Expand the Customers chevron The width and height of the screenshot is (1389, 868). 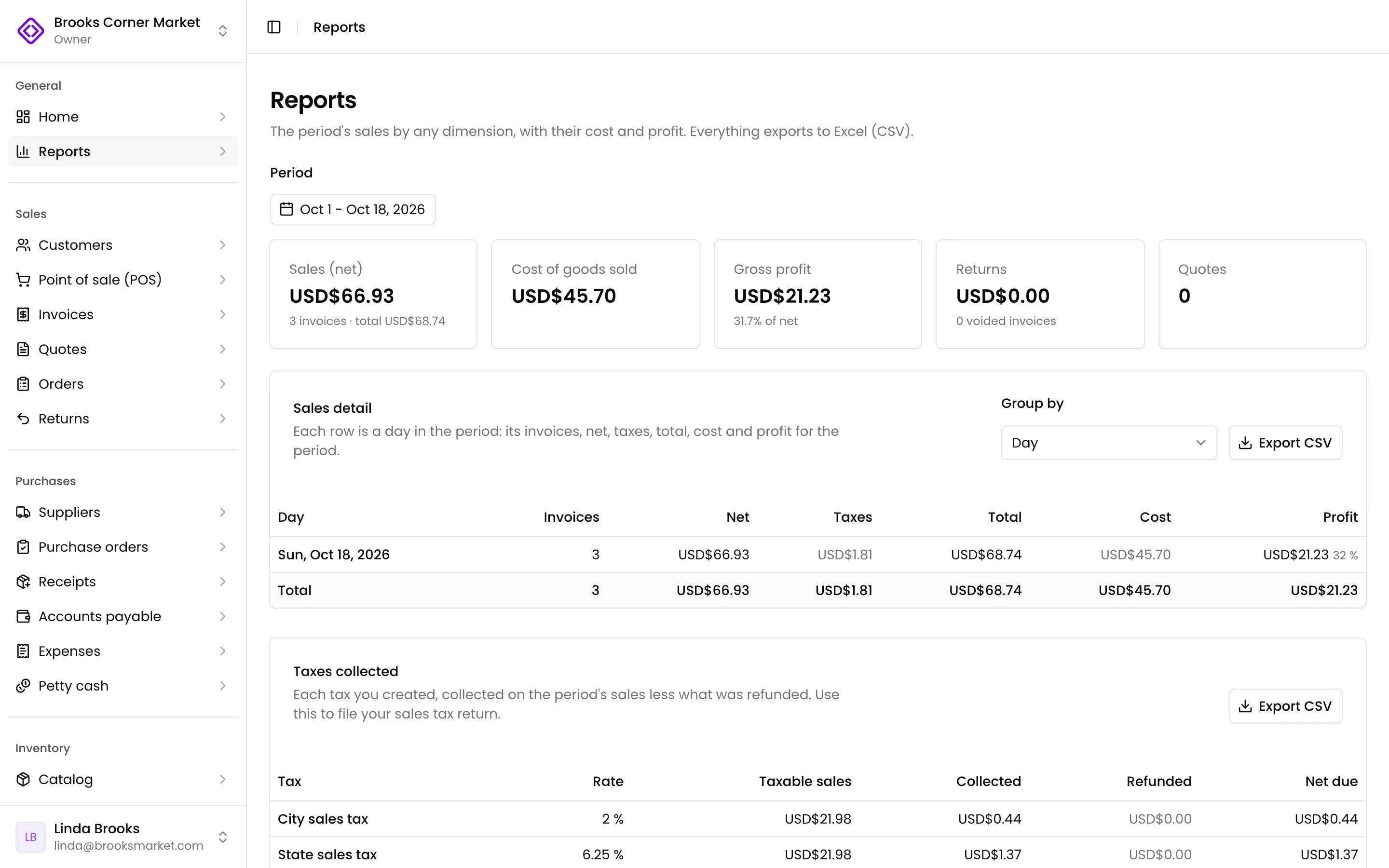click(223, 245)
